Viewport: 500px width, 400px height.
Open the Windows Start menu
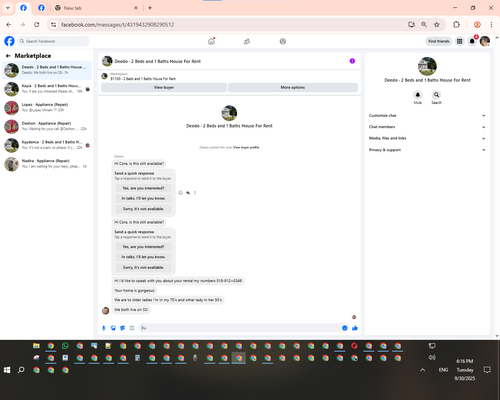tap(7, 370)
